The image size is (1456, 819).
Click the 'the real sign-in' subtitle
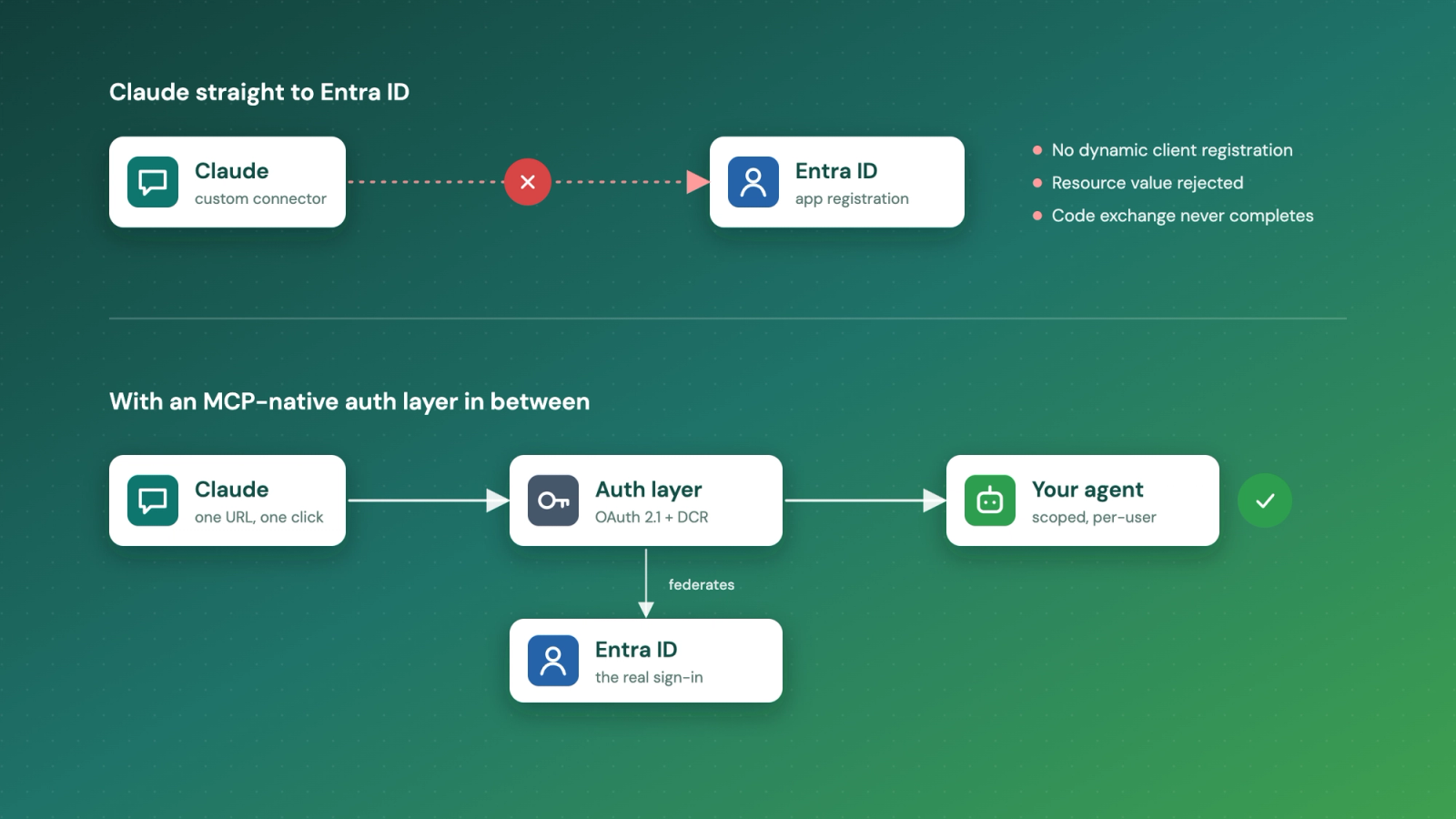click(x=649, y=677)
